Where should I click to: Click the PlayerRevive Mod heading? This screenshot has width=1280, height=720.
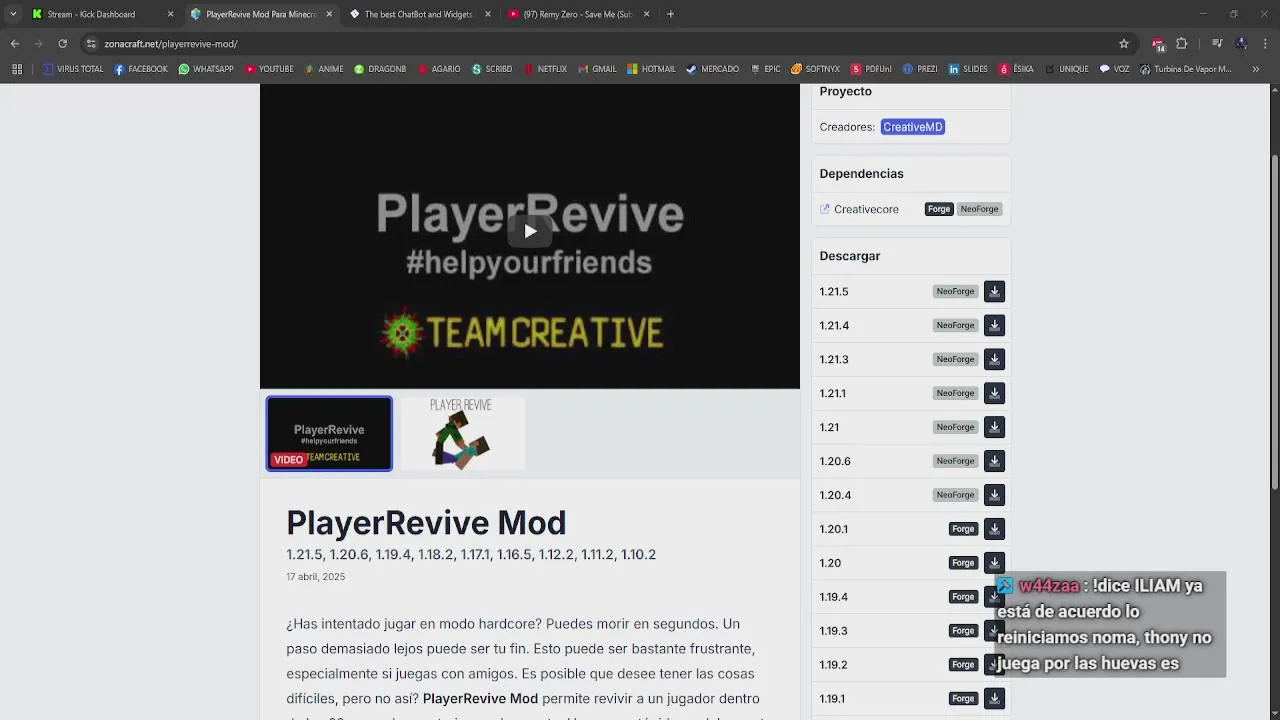click(426, 522)
